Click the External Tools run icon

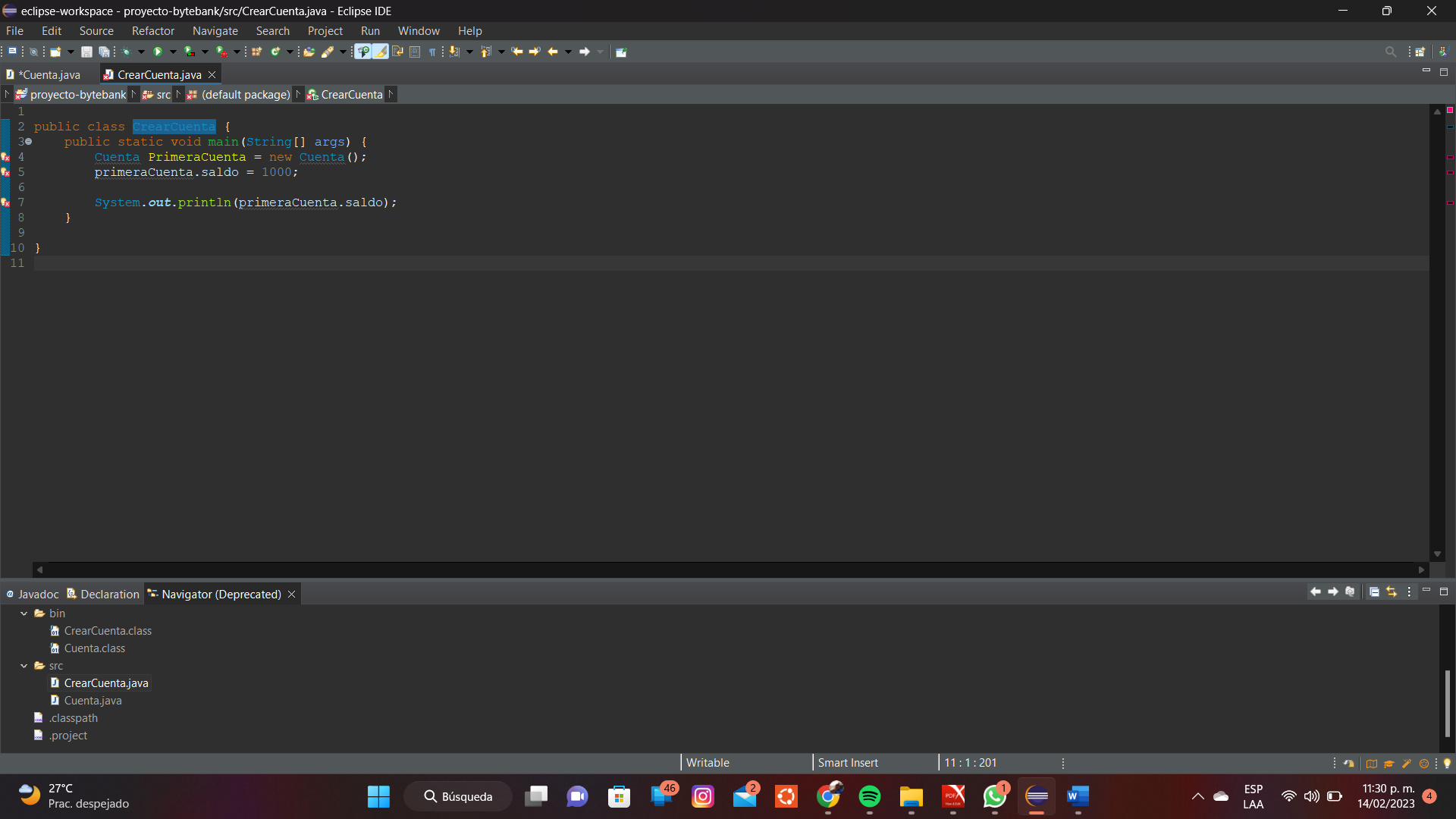pos(221,52)
